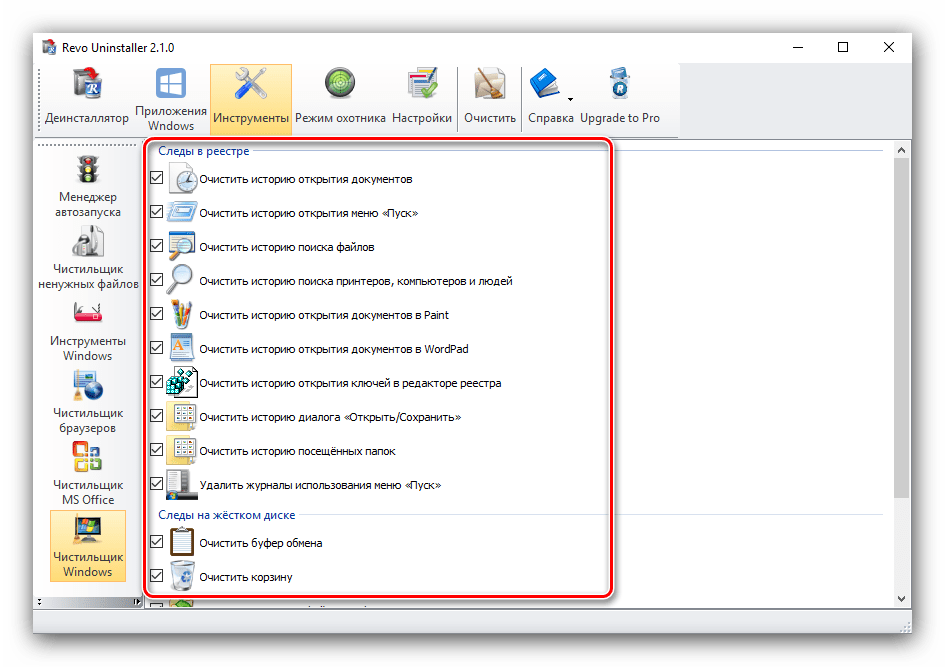This screenshot has width=945, height=667.
Task: Select Чистильщик ненужных файлов tool
Action: coord(88,257)
